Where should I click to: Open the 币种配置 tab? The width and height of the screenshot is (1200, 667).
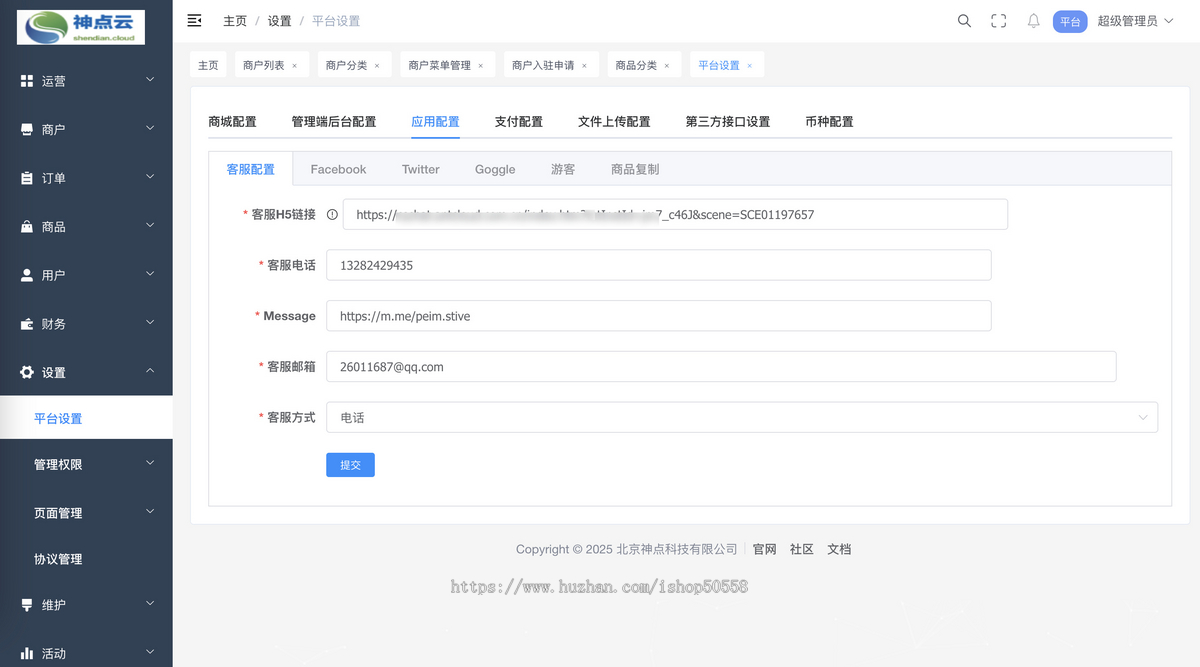coord(829,122)
